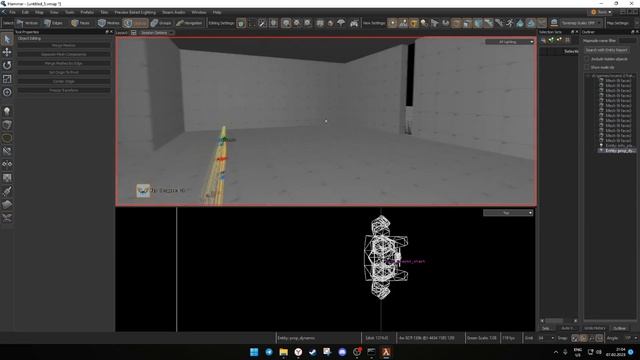The width and height of the screenshot is (640, 360).
Task: Select the Entity: prop_dy... row in Outliner
Action: (x=617, y=151)
